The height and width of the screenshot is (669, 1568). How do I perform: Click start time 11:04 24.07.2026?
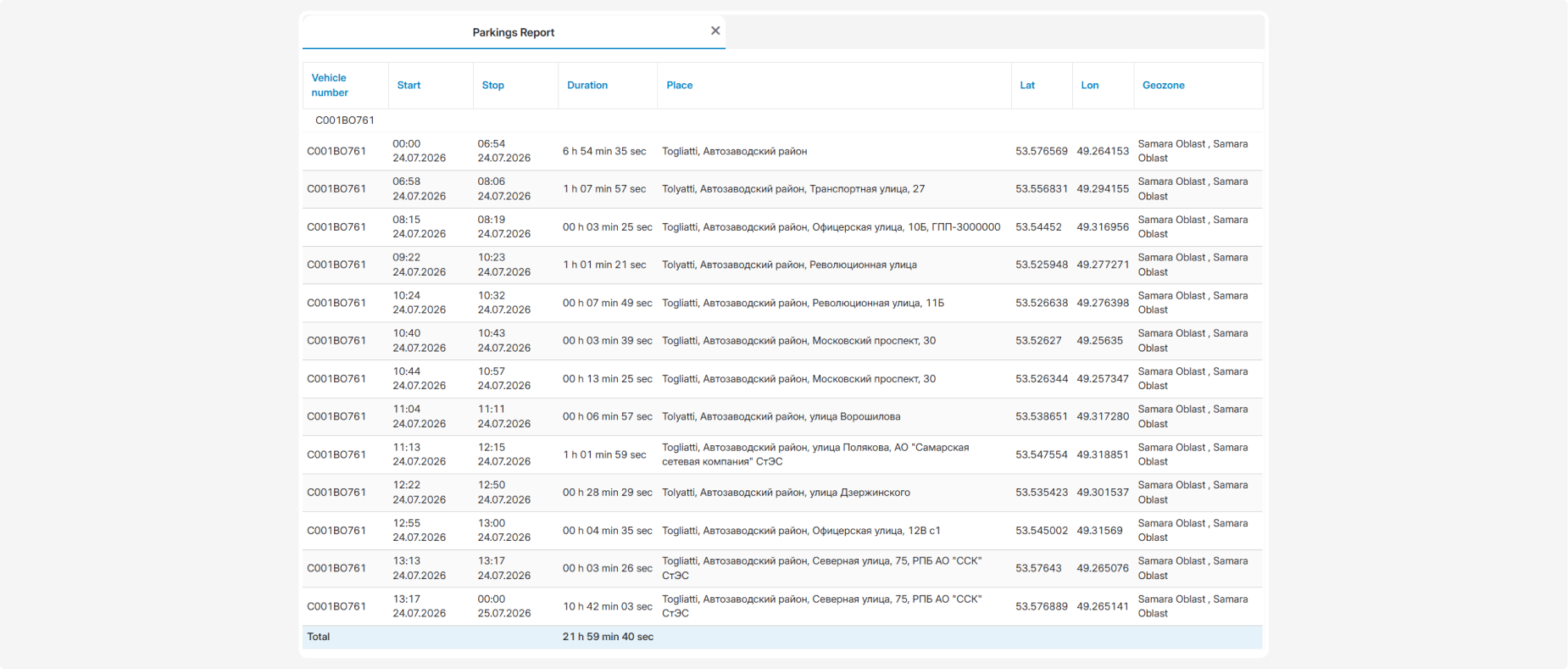coord(420,416)
